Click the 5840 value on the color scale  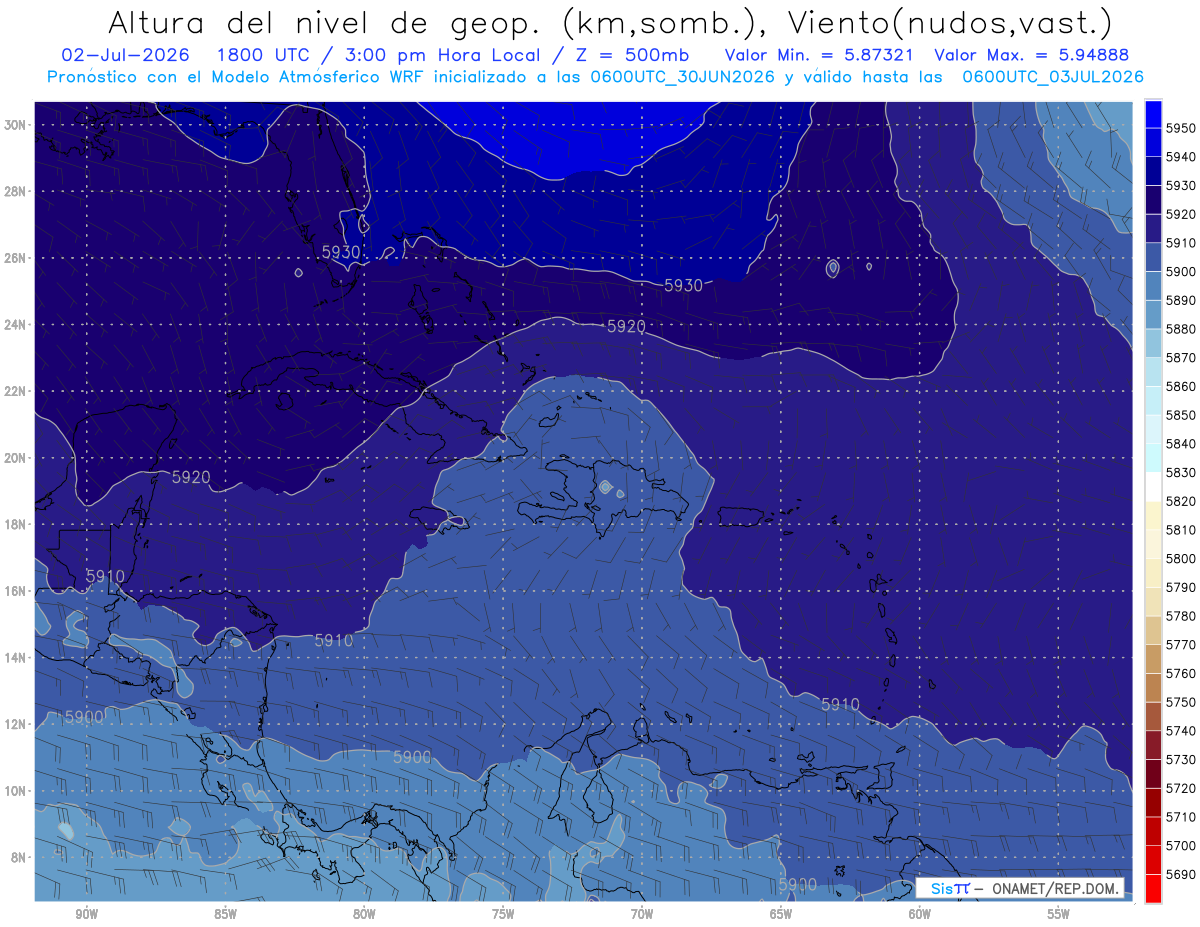(x=1181, y=444)
